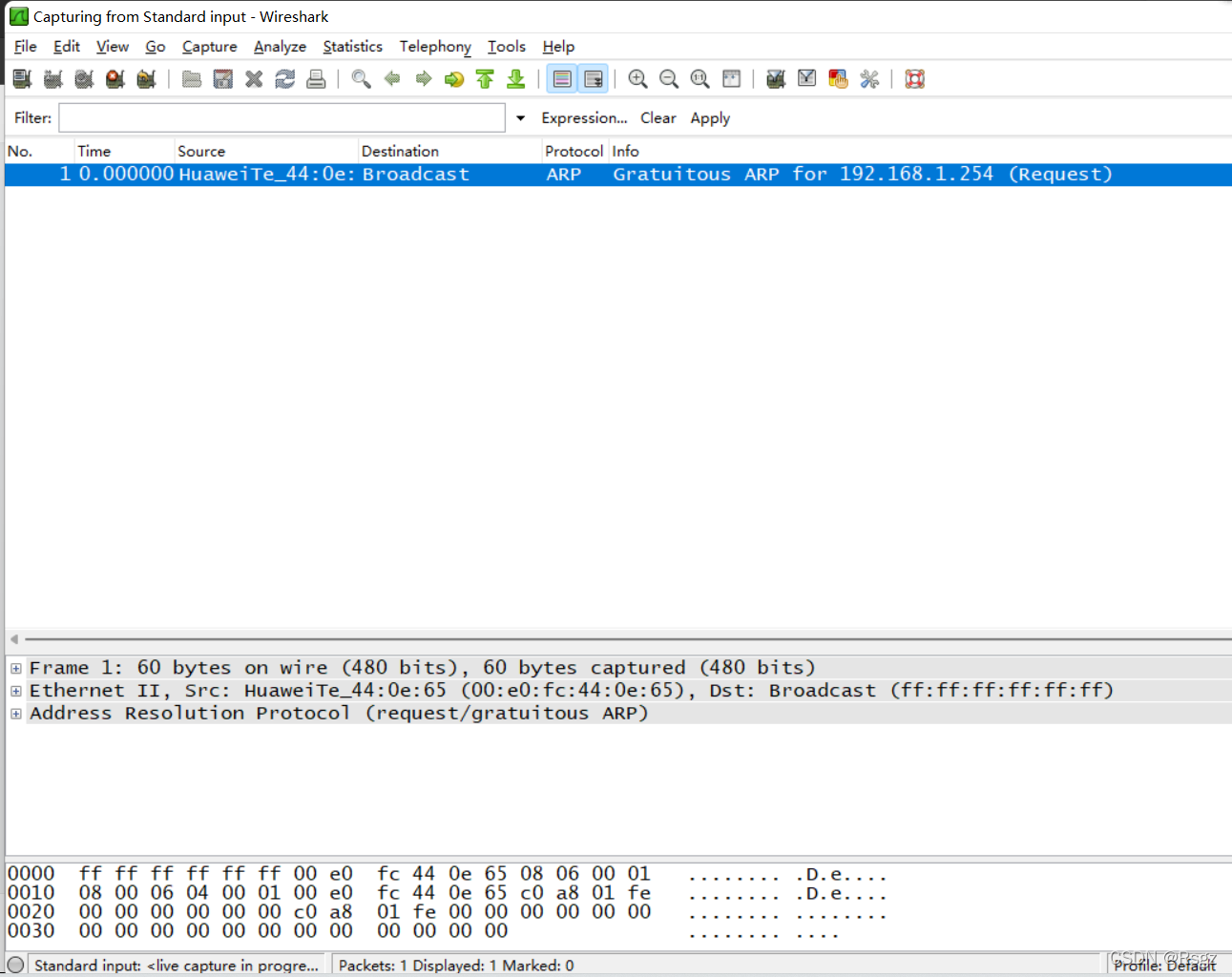Restart the running live capture
Screen dimensions: 1232x977
pos(146,79)
